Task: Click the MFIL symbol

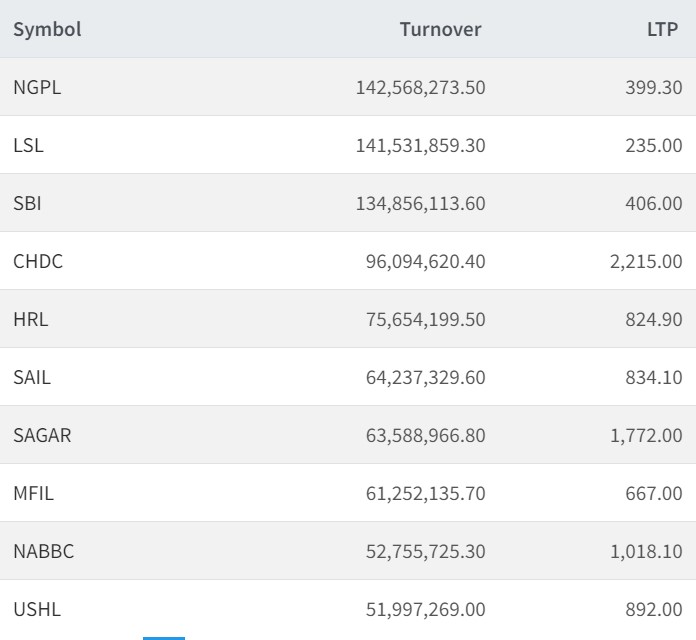Action: click(x=33, y=493)
